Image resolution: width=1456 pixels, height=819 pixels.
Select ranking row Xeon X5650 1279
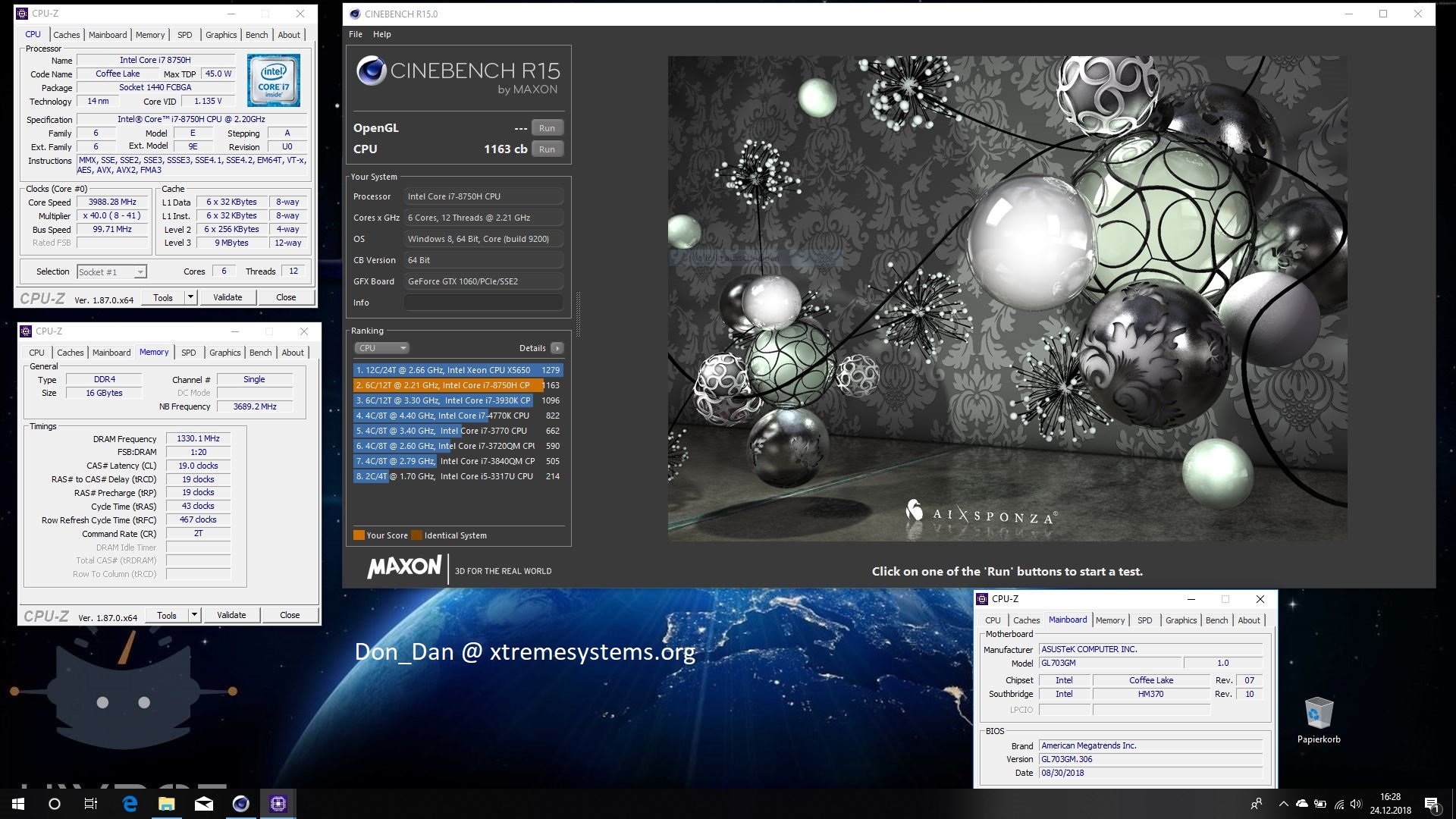coord(458,370)
